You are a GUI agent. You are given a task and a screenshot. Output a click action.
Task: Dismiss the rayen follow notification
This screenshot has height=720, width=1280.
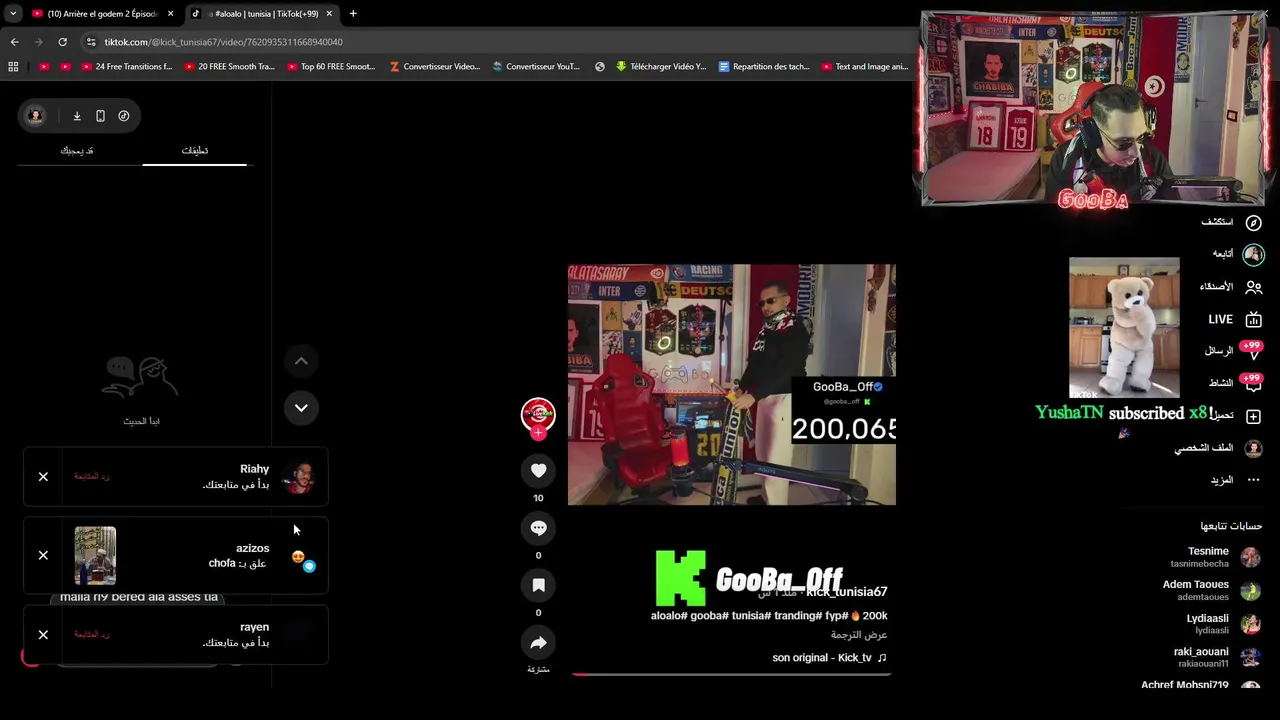pos(43,635)
